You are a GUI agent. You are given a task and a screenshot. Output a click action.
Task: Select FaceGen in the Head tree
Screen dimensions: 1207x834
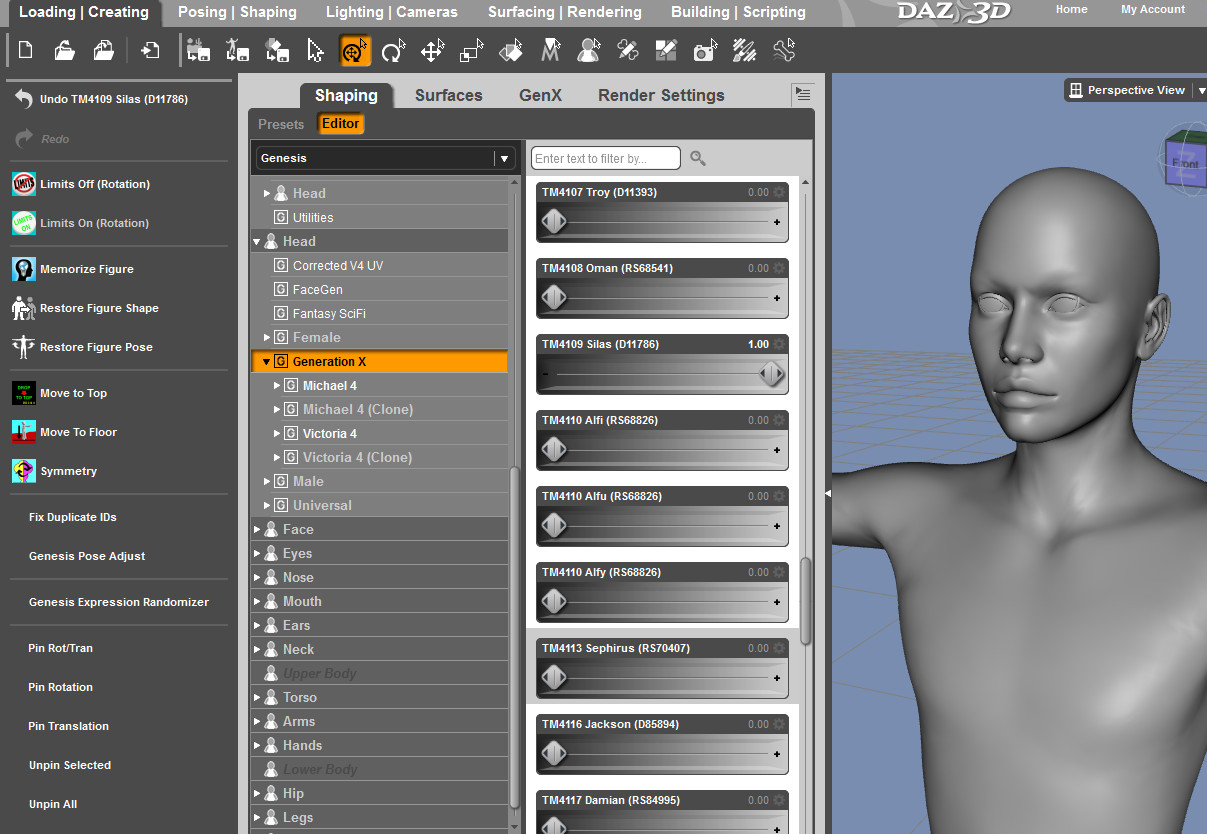click(x=318, y=290)
